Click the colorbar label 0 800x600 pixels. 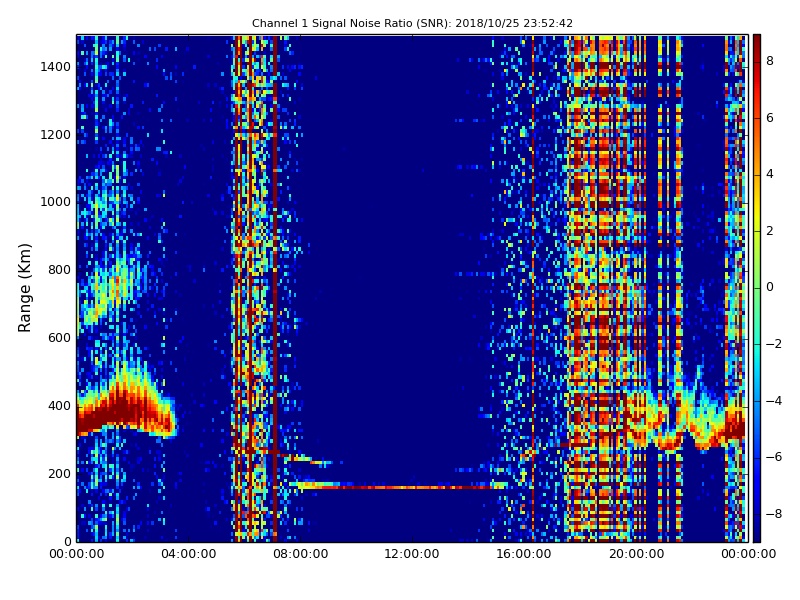pyautogui.click(x=770, y=287)
